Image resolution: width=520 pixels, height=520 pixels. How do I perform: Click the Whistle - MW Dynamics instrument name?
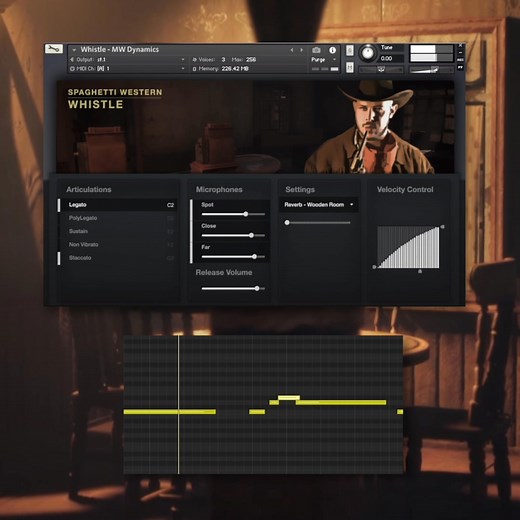(120, 50)
